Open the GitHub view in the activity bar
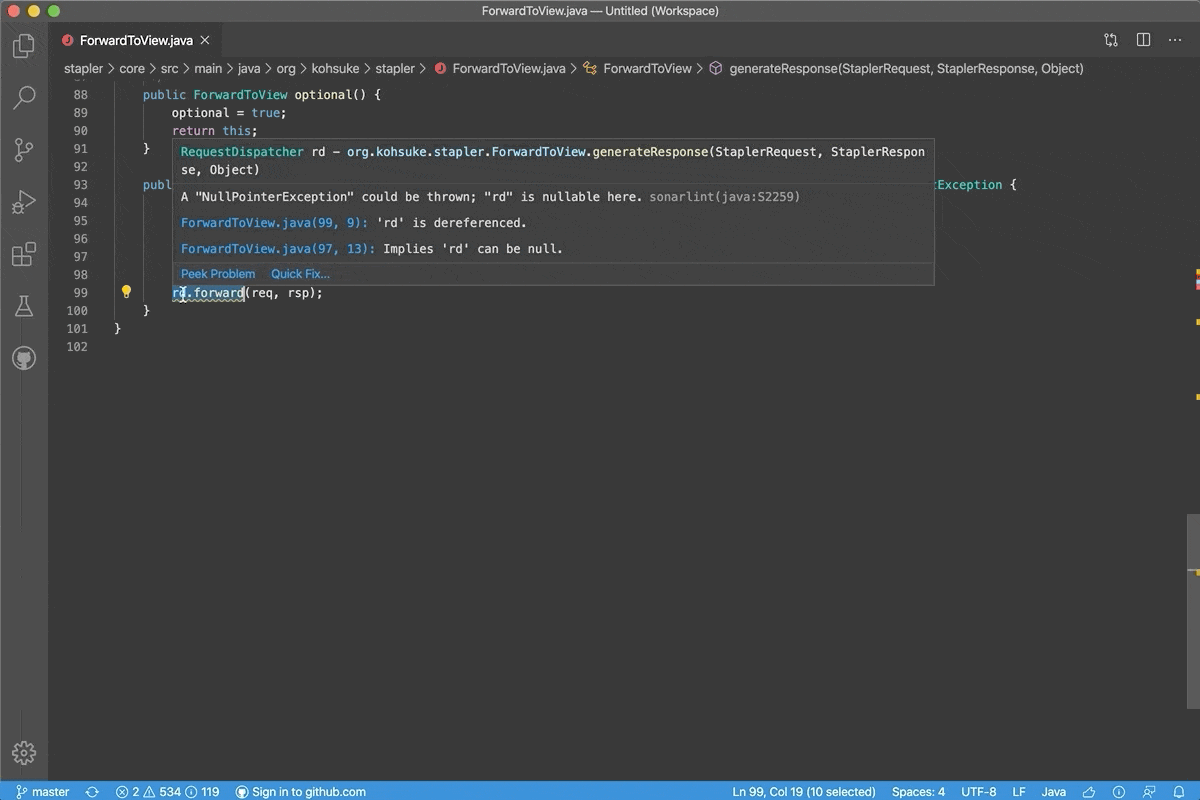Screen dimensions: 1200x800 pos(24,358)
